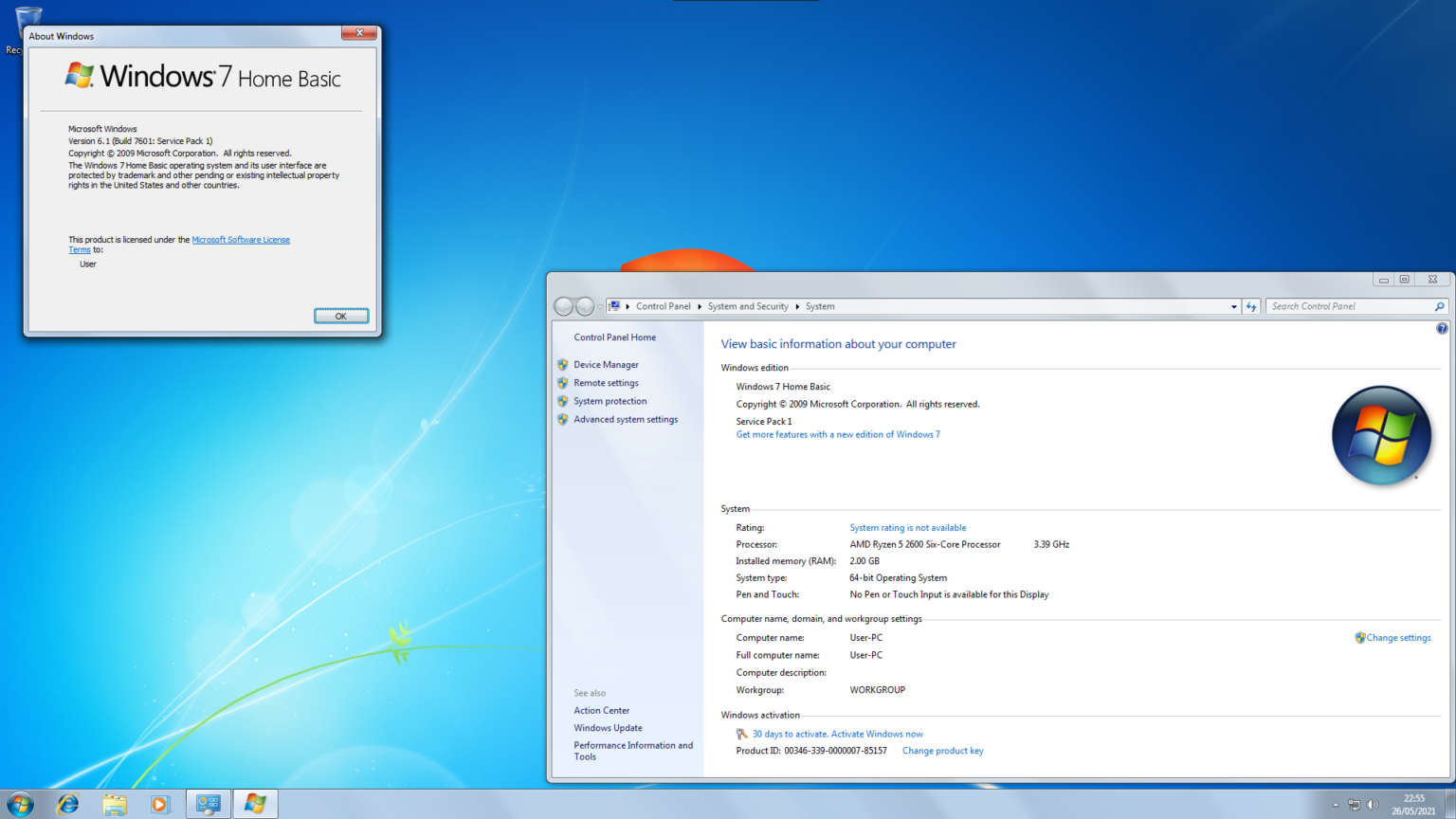Click inside the Search Control Panel field
The height and width of the screenshot is (819, 1456).
pos(1346,306)
